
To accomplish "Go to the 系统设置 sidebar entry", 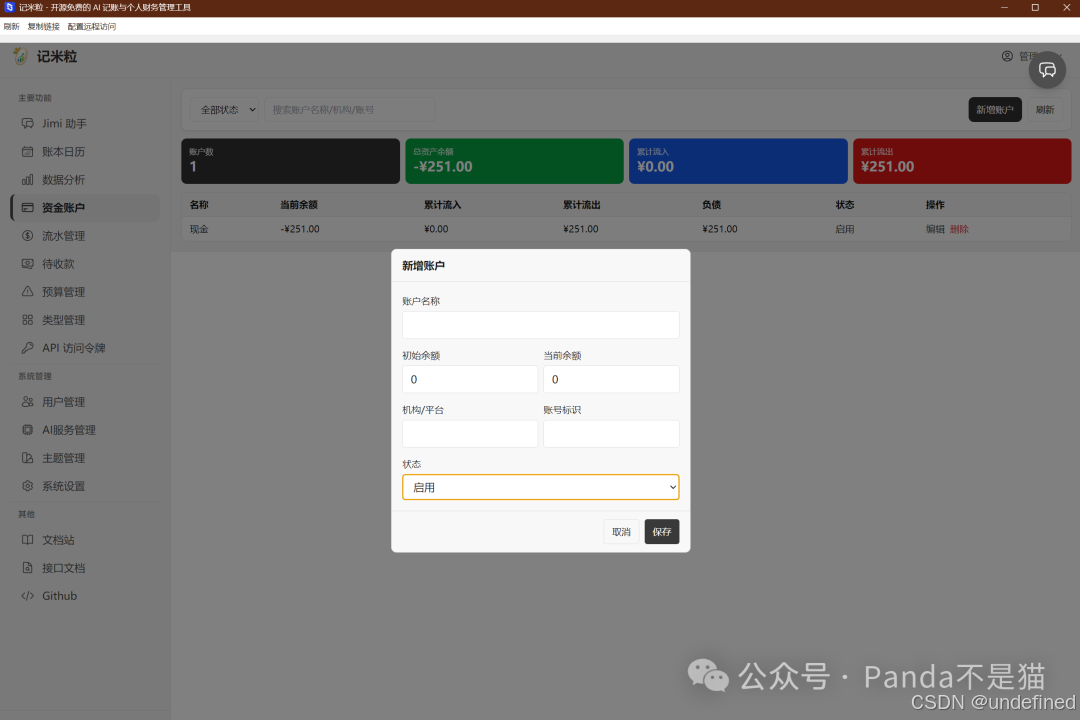I will pyautogui.click(x=85, y=486).
